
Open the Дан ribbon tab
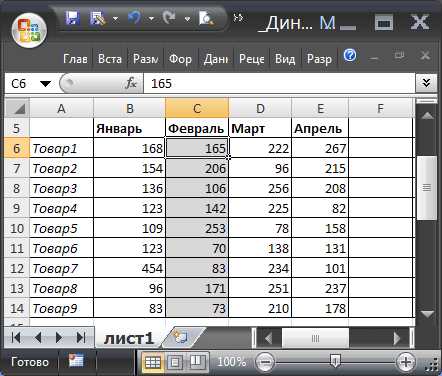click(x=215, y=59)
